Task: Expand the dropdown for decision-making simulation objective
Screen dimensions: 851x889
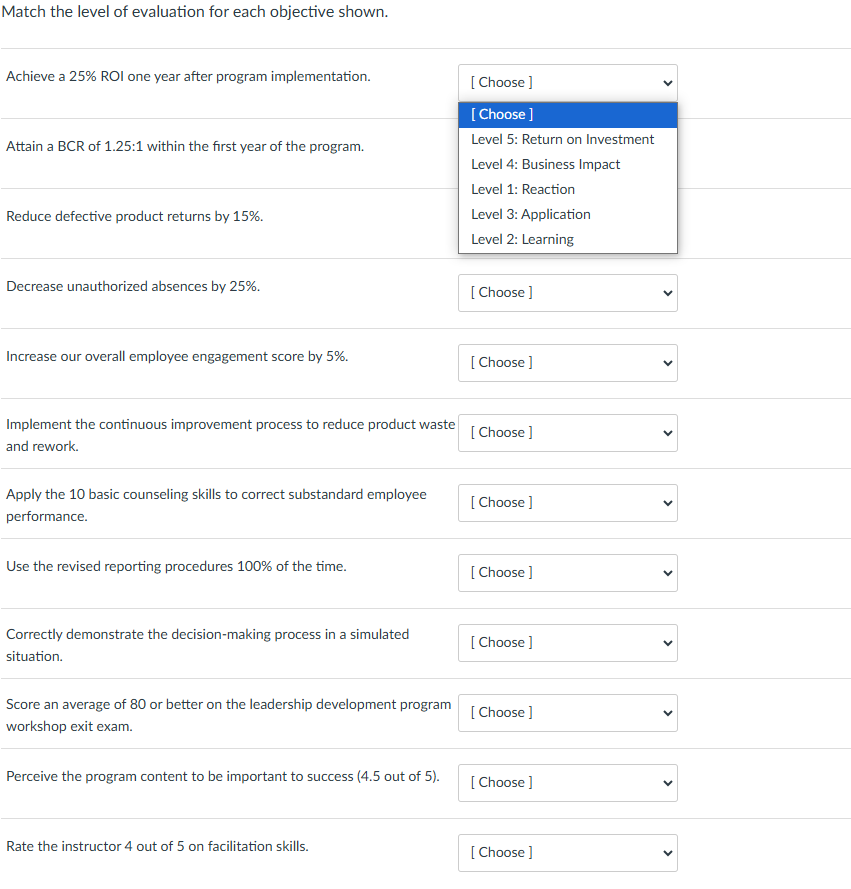Action: click(567, 642)
